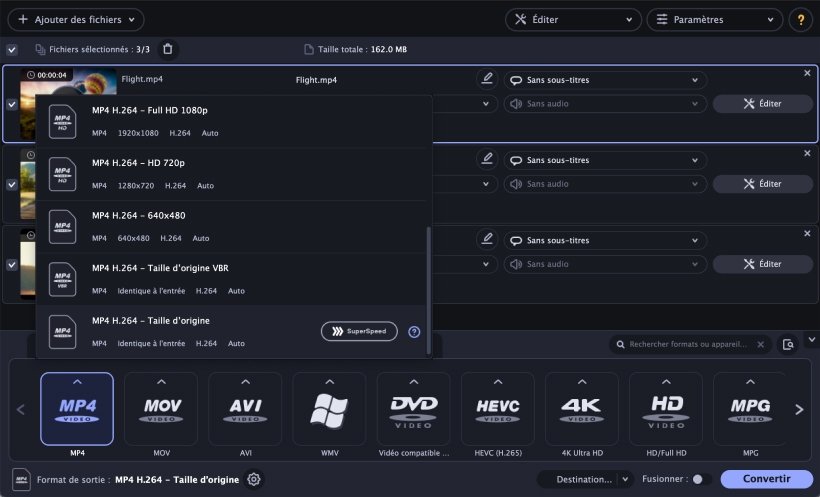820x497 pixels.
Task: Remove the second file from list
Action: pos(807,153)
